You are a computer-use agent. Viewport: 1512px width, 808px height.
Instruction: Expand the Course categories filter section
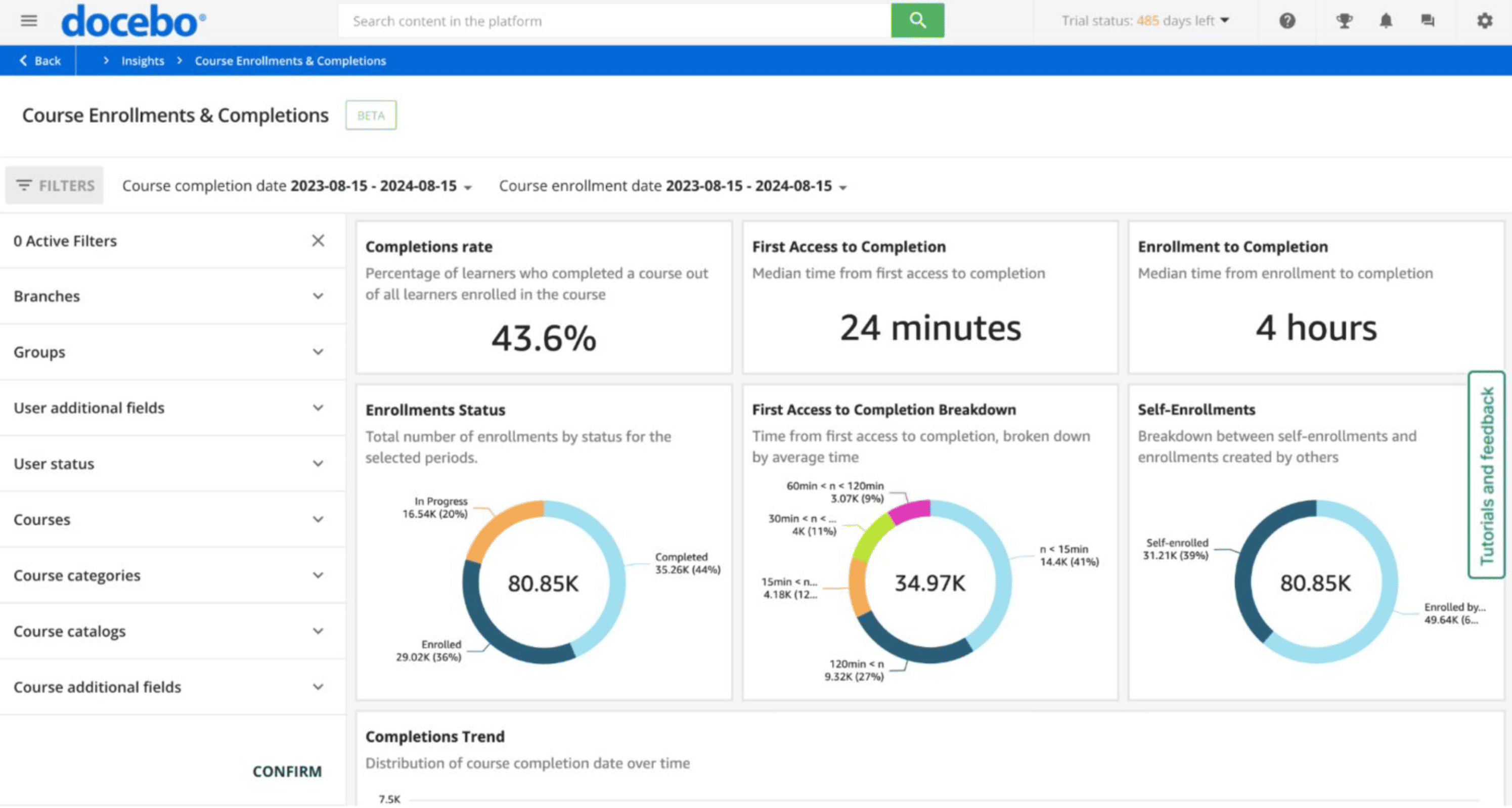pyautogui.click(x=318, y=574)
